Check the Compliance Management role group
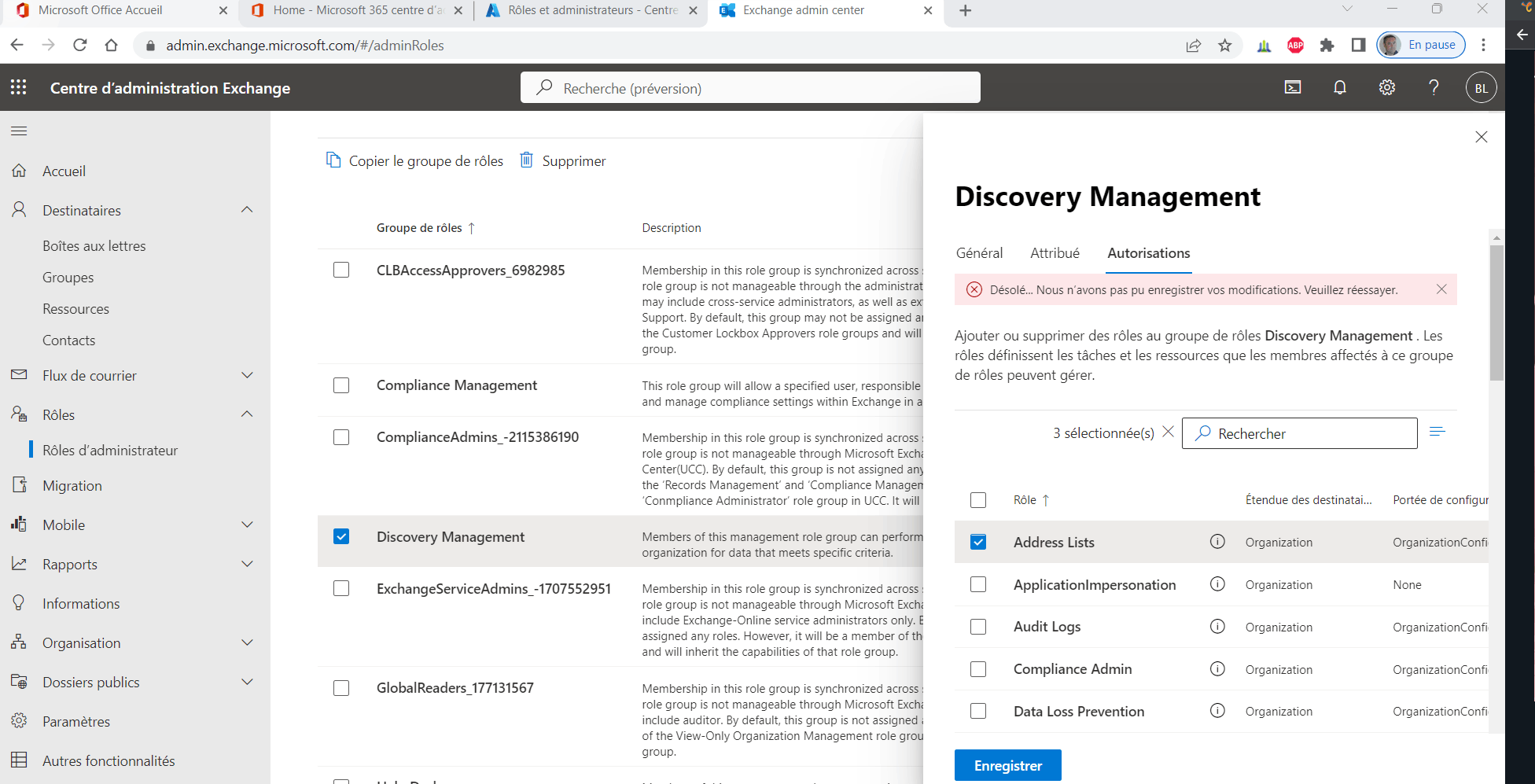 coord(341,385)
